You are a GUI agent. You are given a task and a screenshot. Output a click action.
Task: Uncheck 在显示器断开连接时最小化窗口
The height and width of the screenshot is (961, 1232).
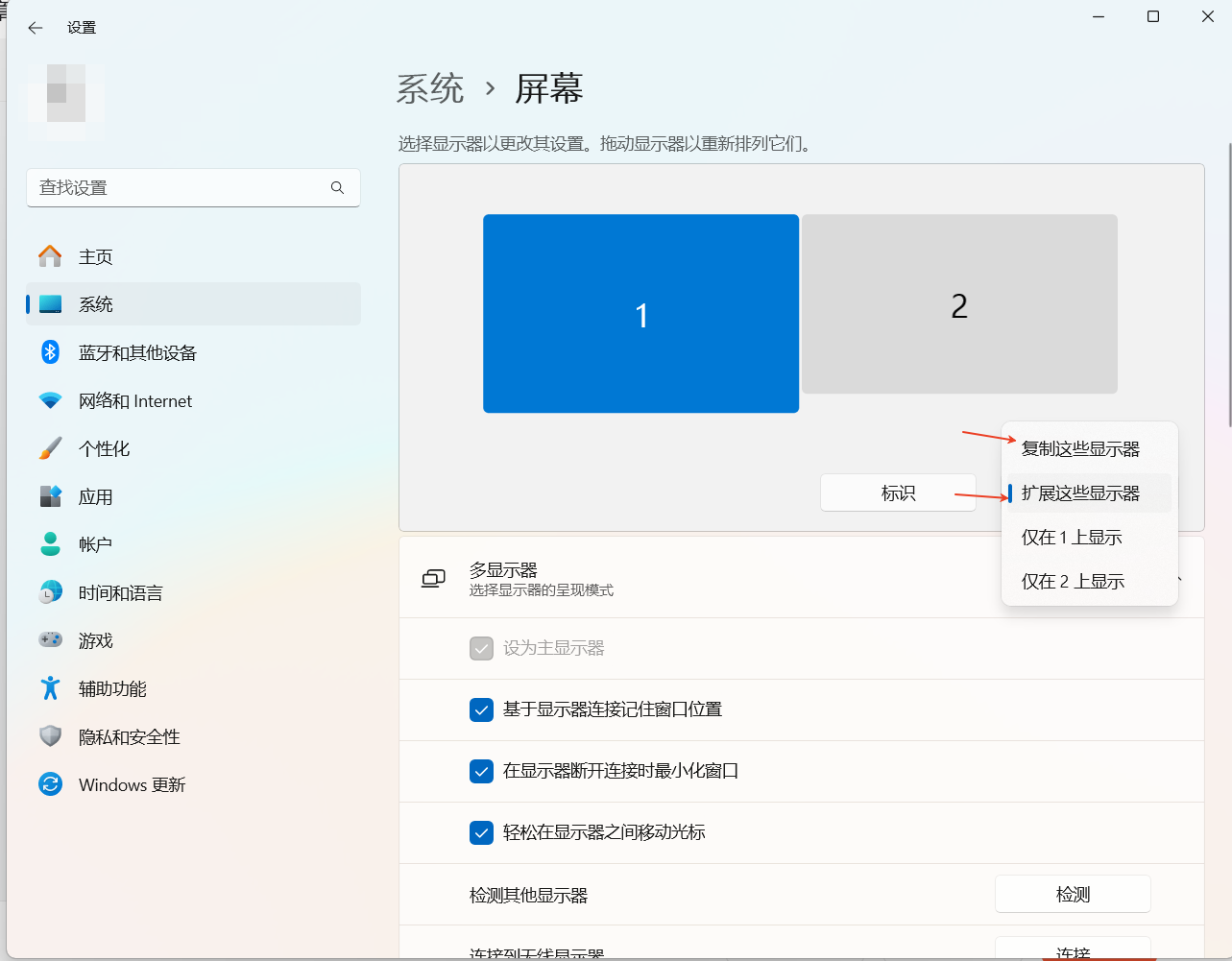[x=481, y=771]
